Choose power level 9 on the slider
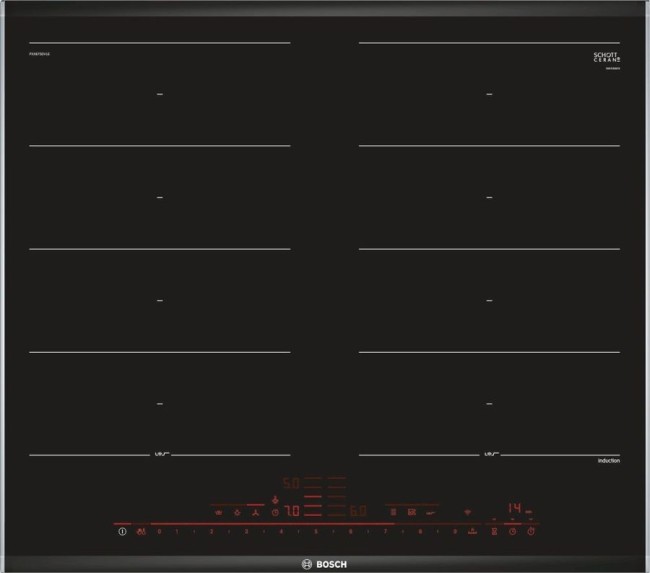This screenshot has height=573, width=650. coord(453,532)
